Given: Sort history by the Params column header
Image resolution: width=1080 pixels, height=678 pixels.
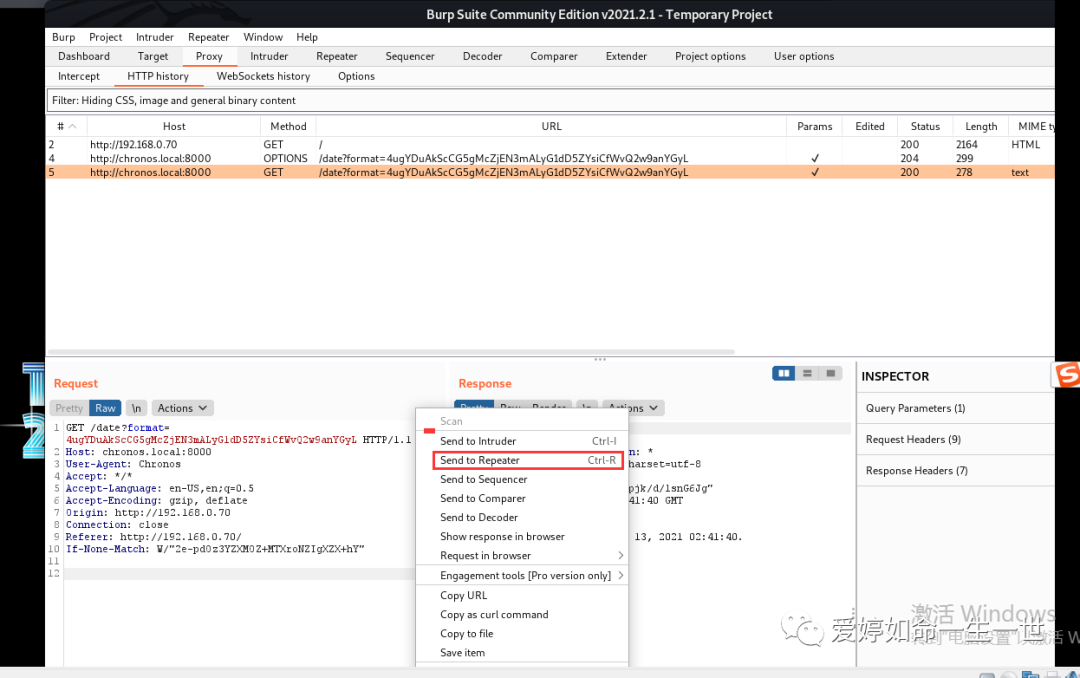Looking at the screenshot, I should click(815, 126).
